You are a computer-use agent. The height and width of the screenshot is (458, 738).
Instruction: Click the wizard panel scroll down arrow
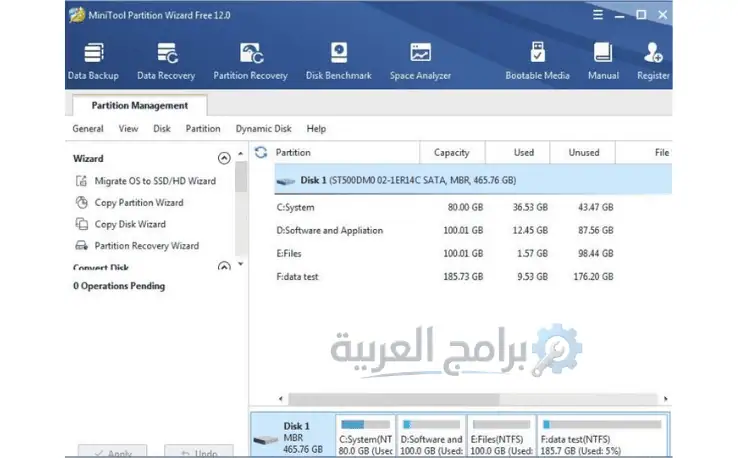coord(241,264)
